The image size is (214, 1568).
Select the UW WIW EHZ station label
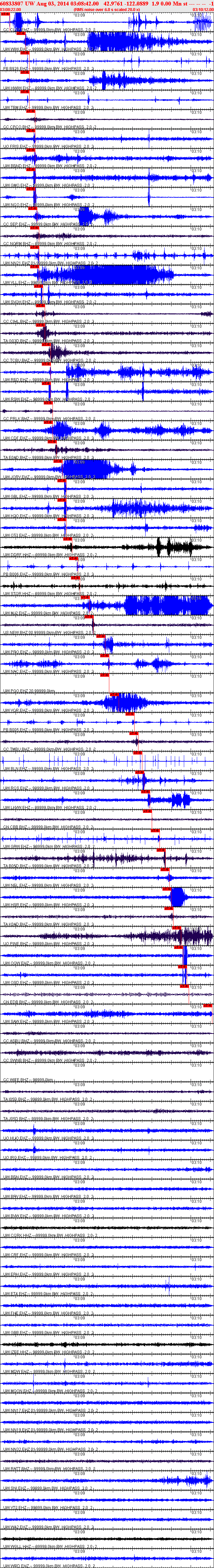pos(49,49)
